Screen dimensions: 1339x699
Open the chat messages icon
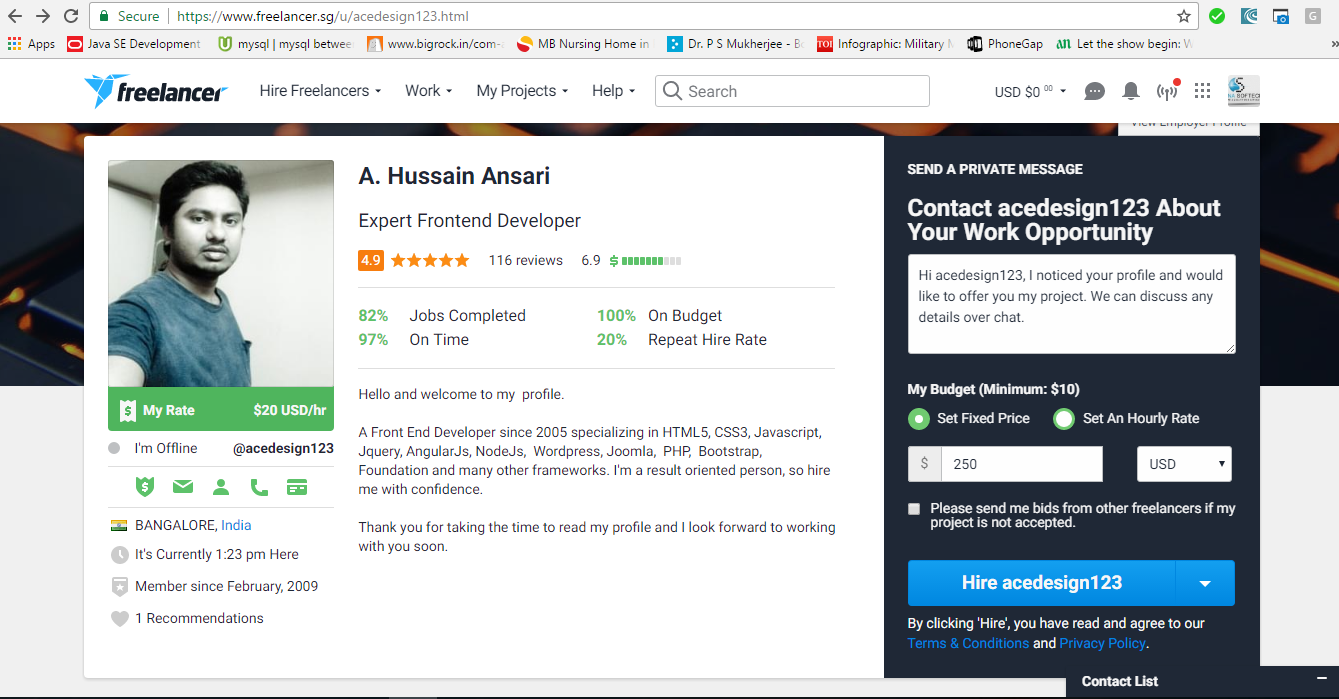click(1095, 91)
